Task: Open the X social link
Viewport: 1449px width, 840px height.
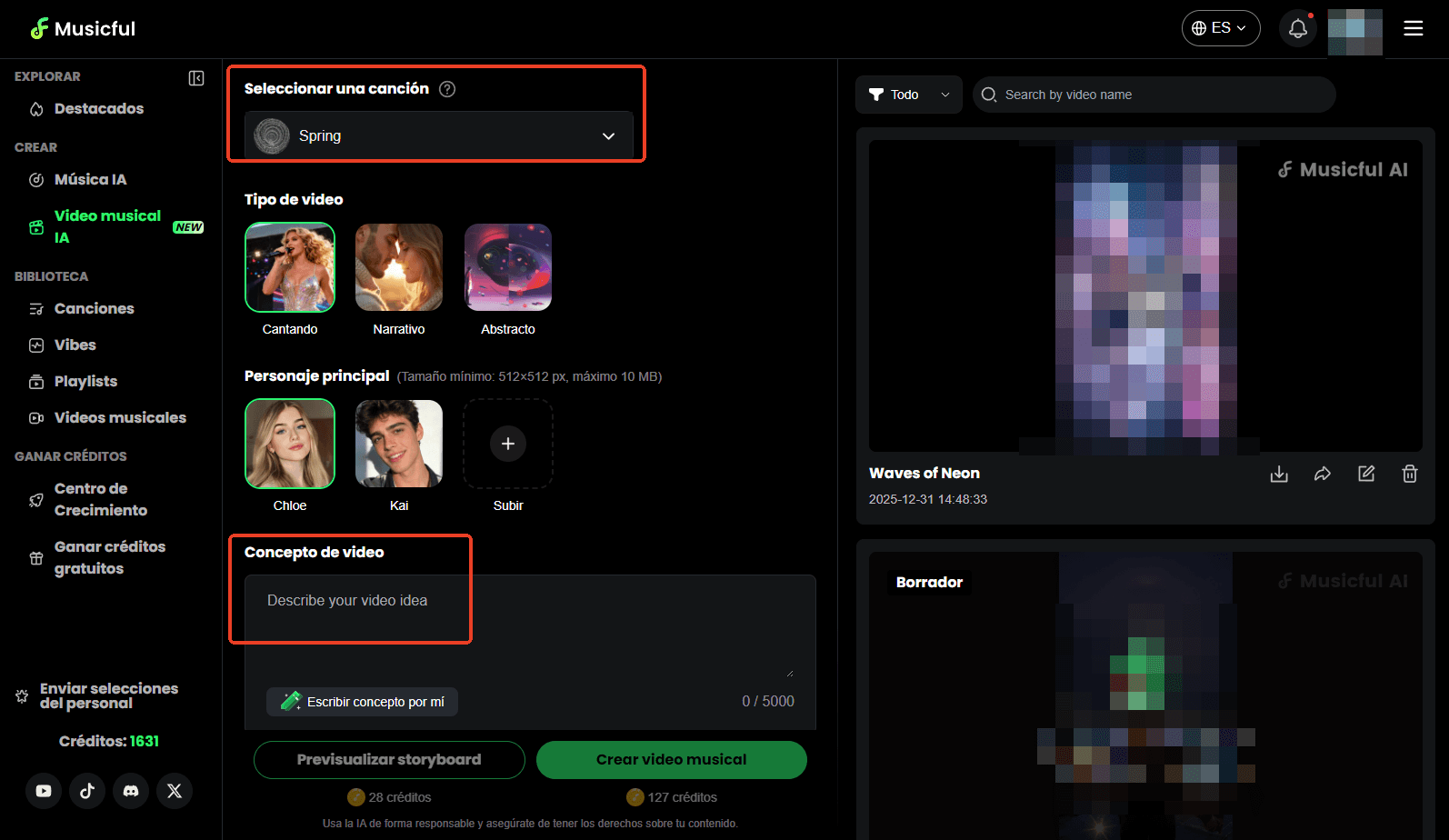Action: point(175,791)
